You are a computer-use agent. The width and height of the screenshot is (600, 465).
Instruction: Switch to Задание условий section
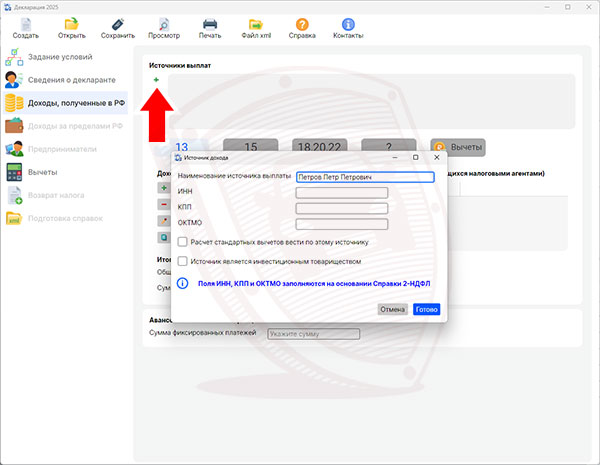click(x=60, y=57)
